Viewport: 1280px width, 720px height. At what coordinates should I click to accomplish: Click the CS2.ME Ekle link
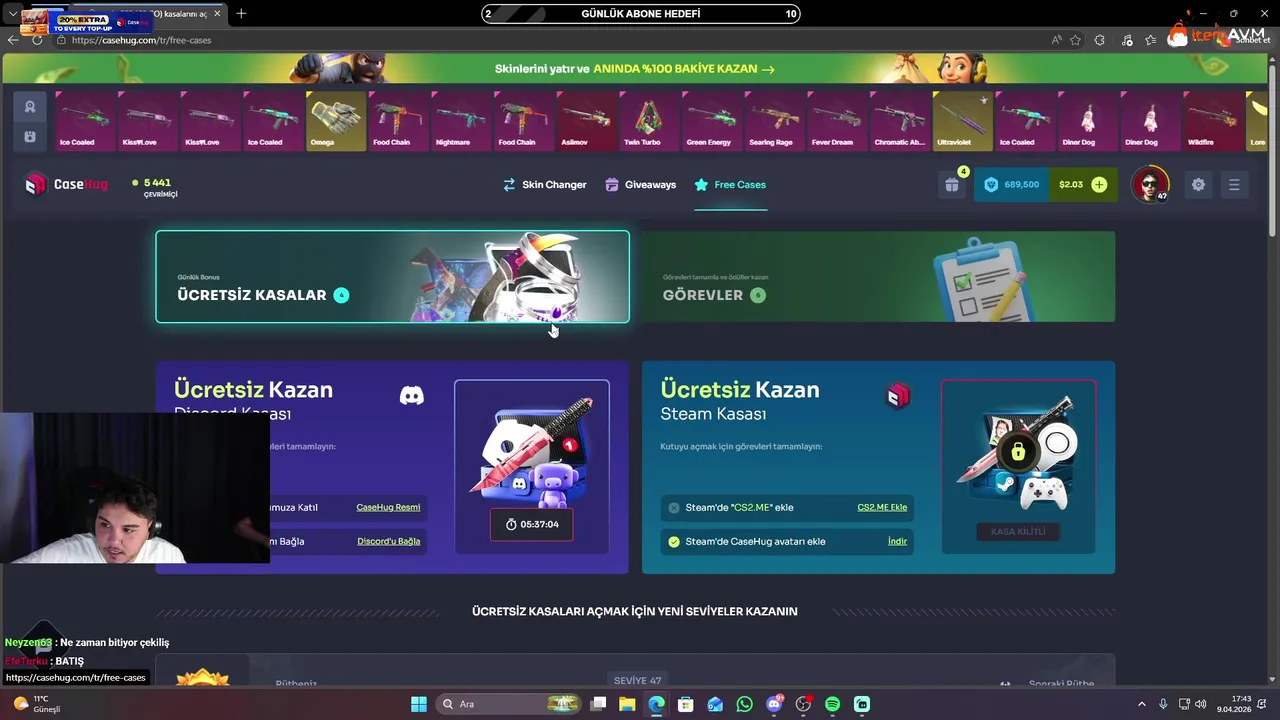click(x=882, y=507)
